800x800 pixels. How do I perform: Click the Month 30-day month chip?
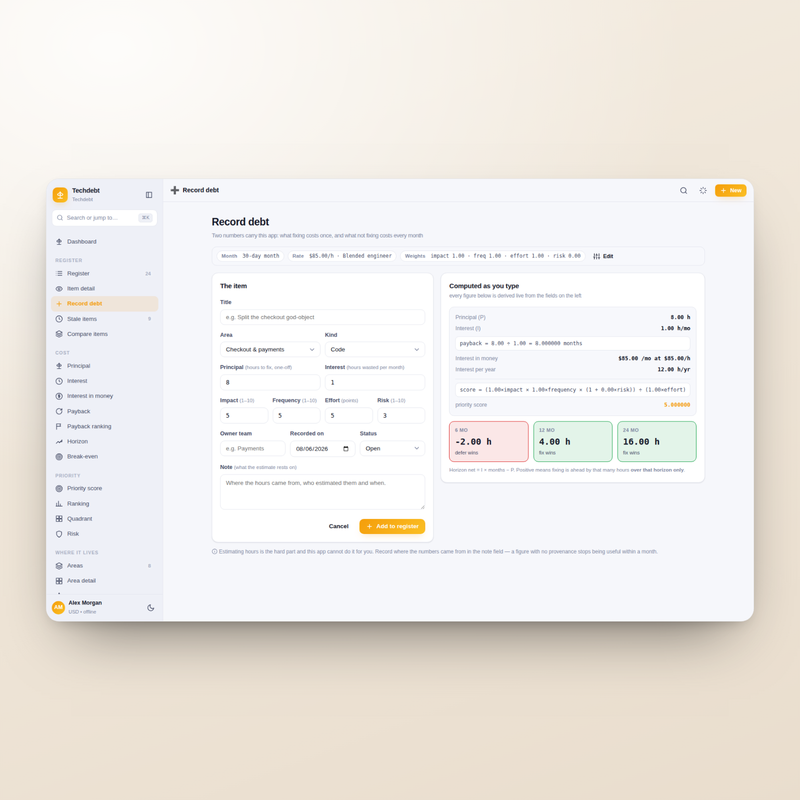click(x=251, y=256)
